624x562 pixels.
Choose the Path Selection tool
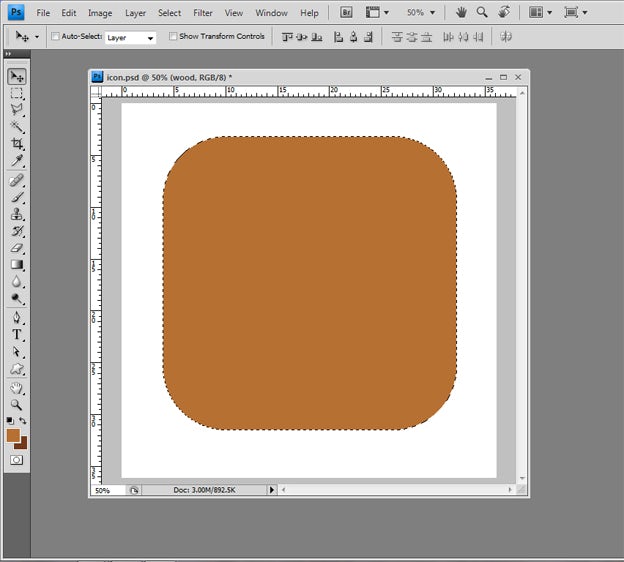17,352
